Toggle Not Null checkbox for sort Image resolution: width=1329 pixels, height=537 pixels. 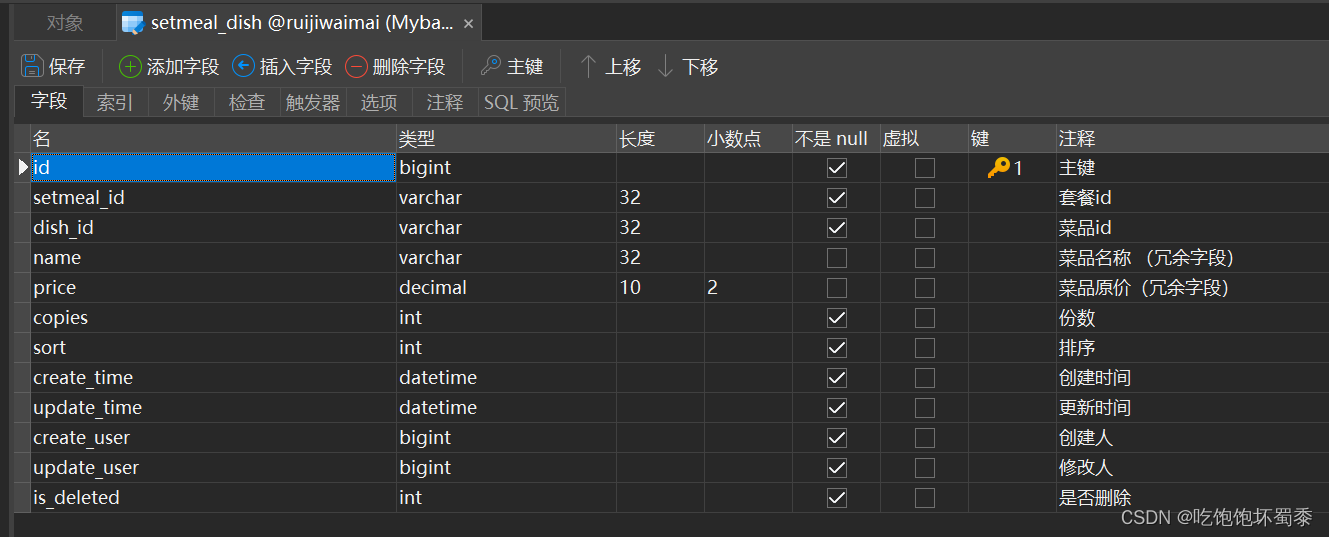tap(837, 348)
